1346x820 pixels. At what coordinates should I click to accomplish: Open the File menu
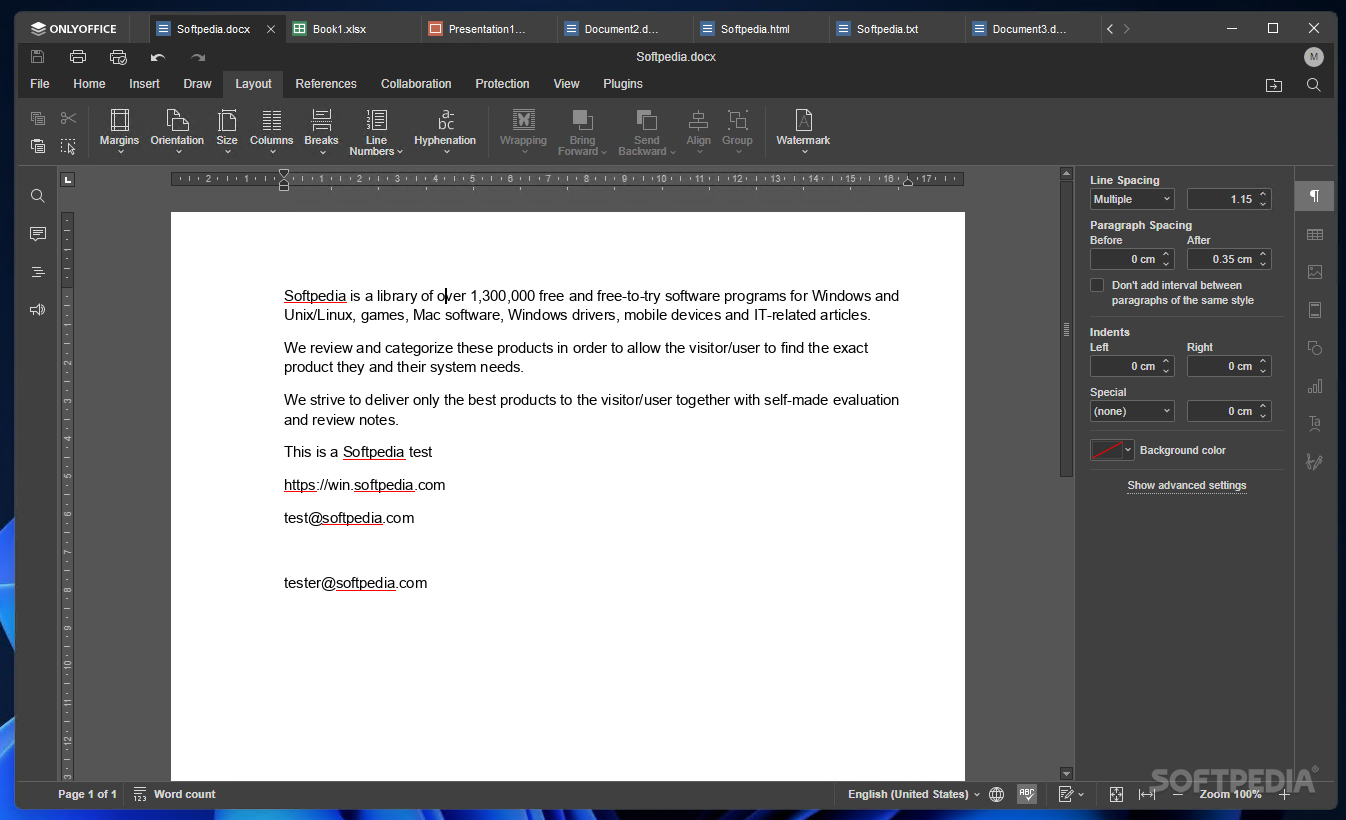click(40, 84)
